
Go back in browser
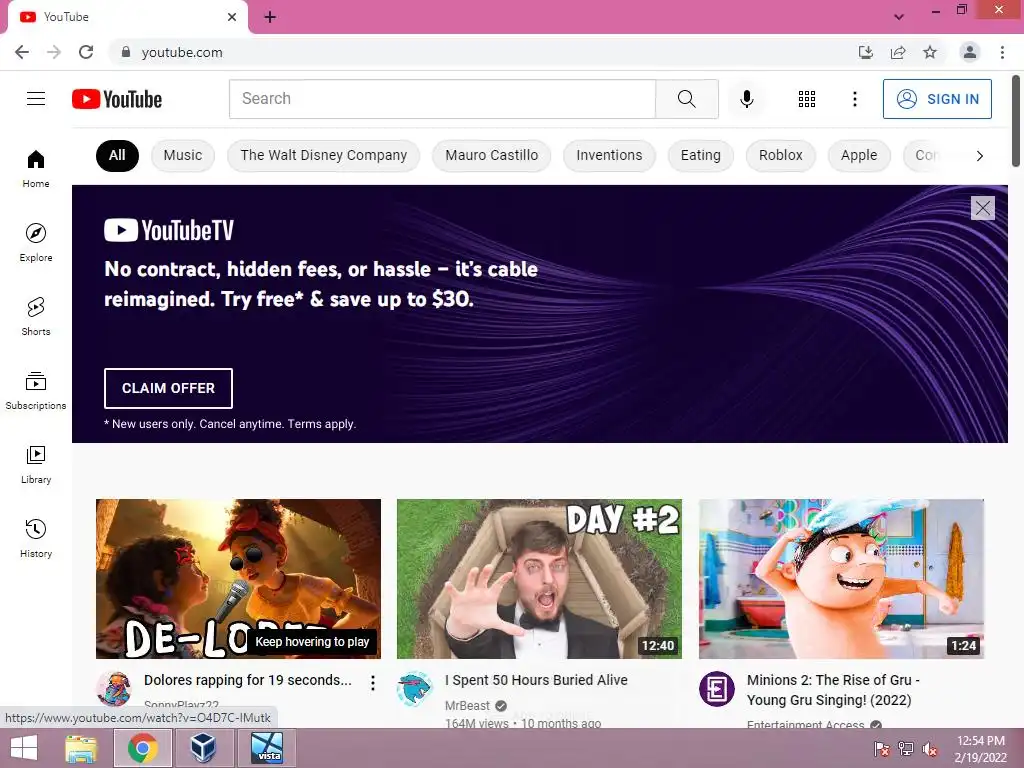pos(22,52)
